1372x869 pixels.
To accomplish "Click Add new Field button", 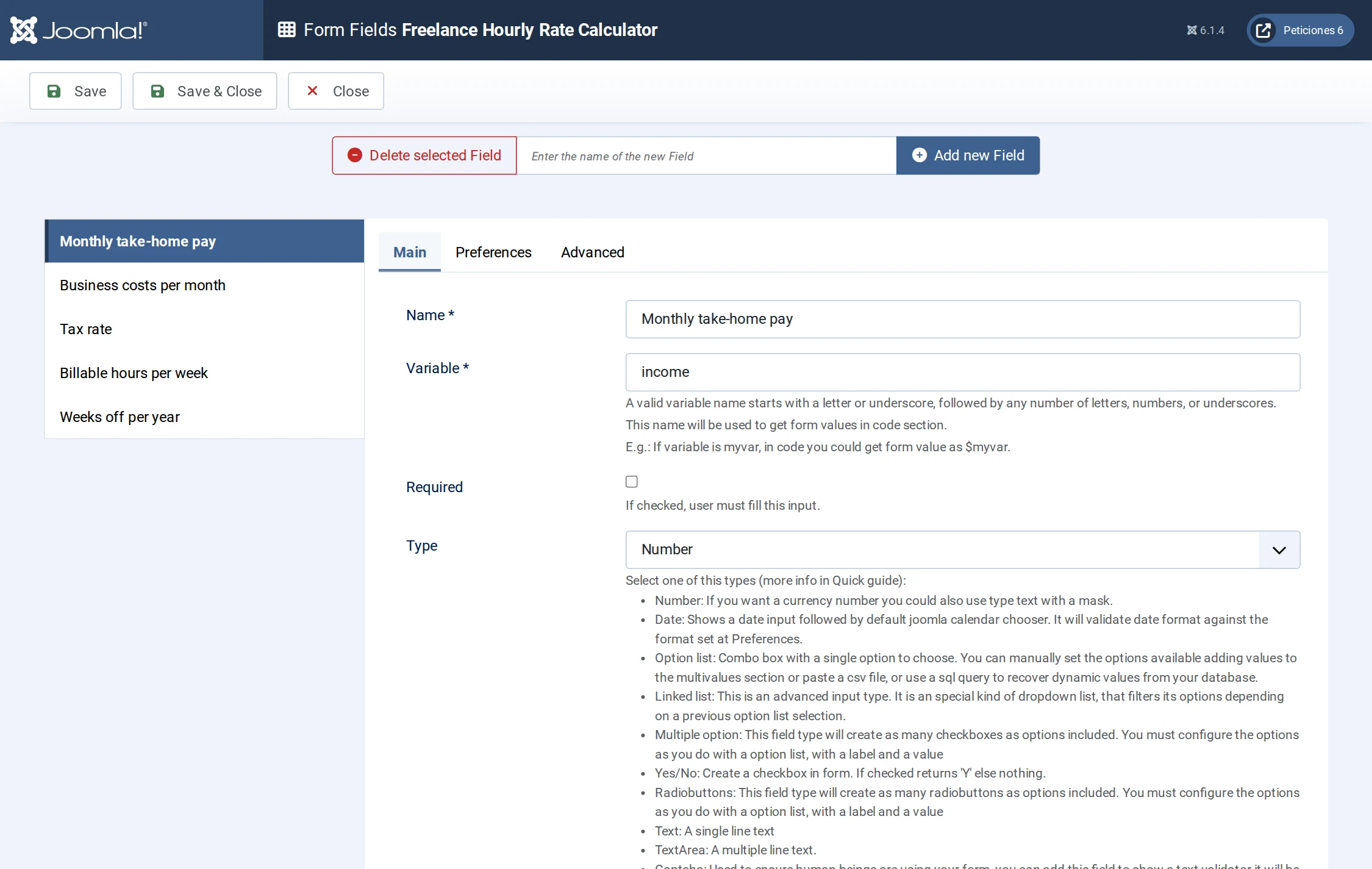I will point(968,156).
